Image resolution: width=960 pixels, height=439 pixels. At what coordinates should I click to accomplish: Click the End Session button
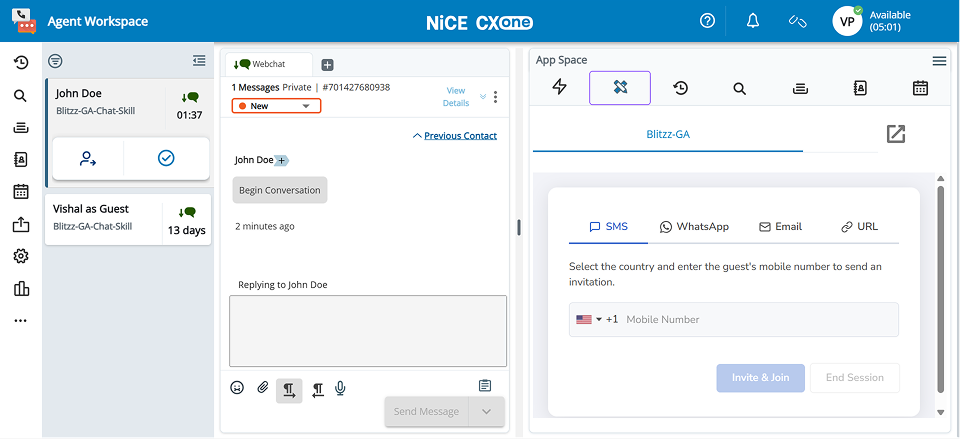[855, 378]
